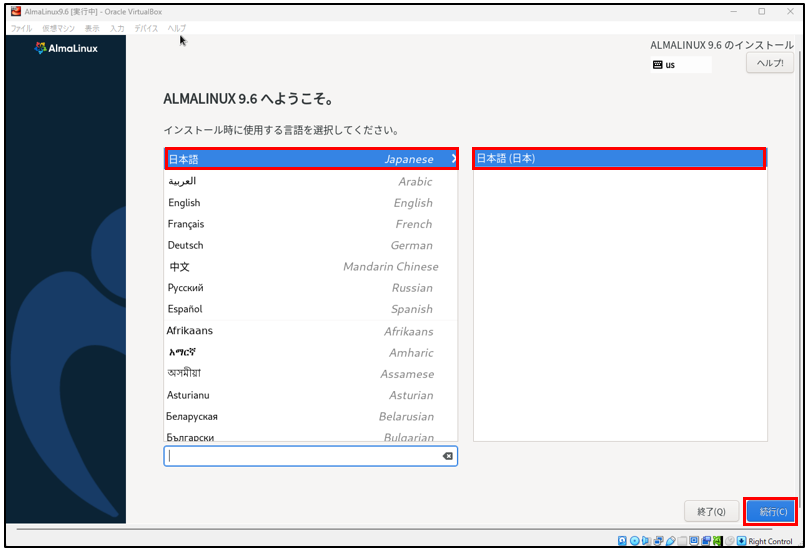Click the language search input field
Screen dimensions: 809x553
300,456
